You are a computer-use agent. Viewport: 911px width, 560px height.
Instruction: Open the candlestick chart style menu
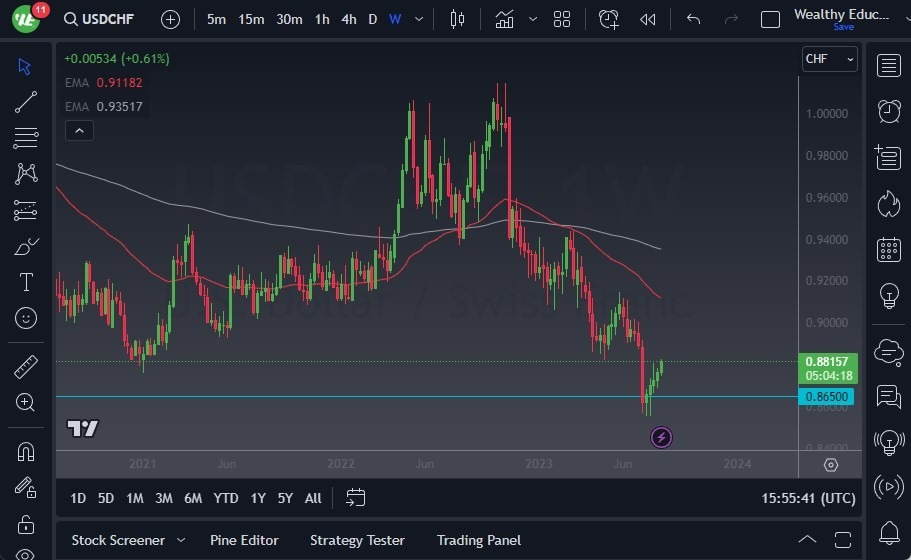point(457,19)
